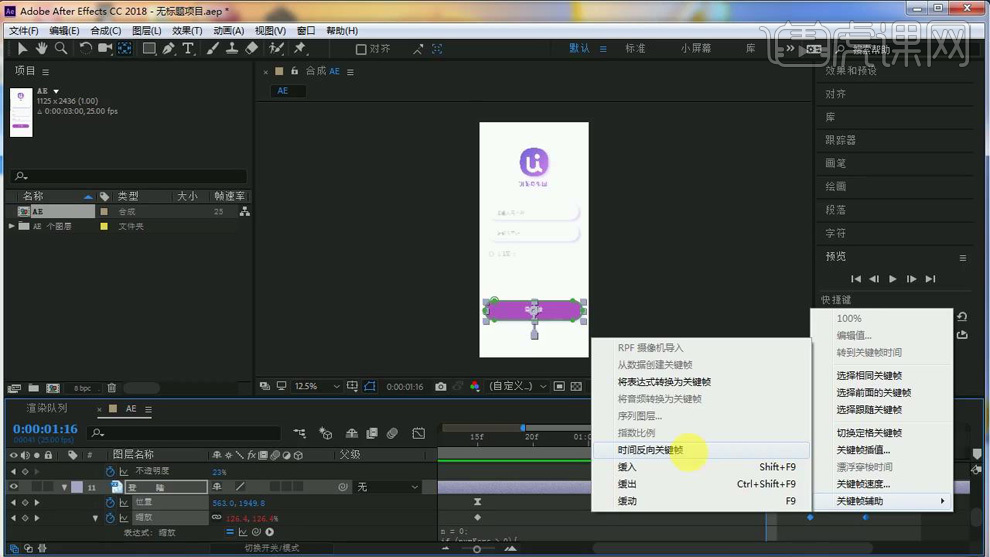Screen dimensions: 990x557
Task: Select the Zoom magnifier tool
Action: point(61,48)
